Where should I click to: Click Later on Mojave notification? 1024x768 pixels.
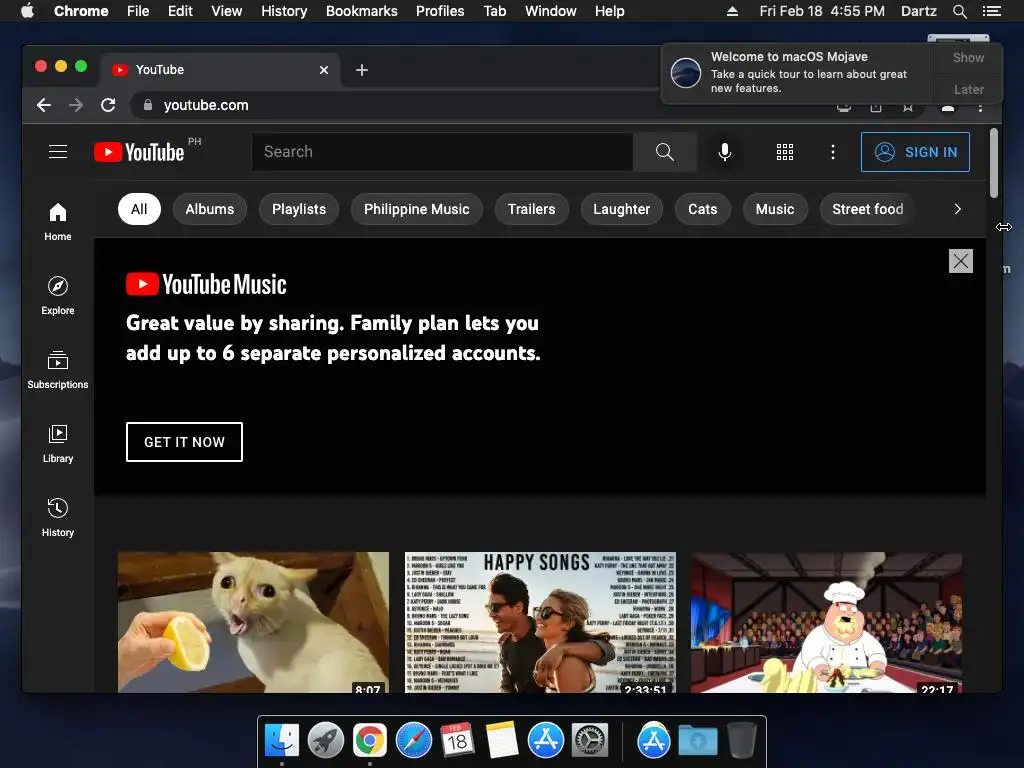(x=968, y=89)
